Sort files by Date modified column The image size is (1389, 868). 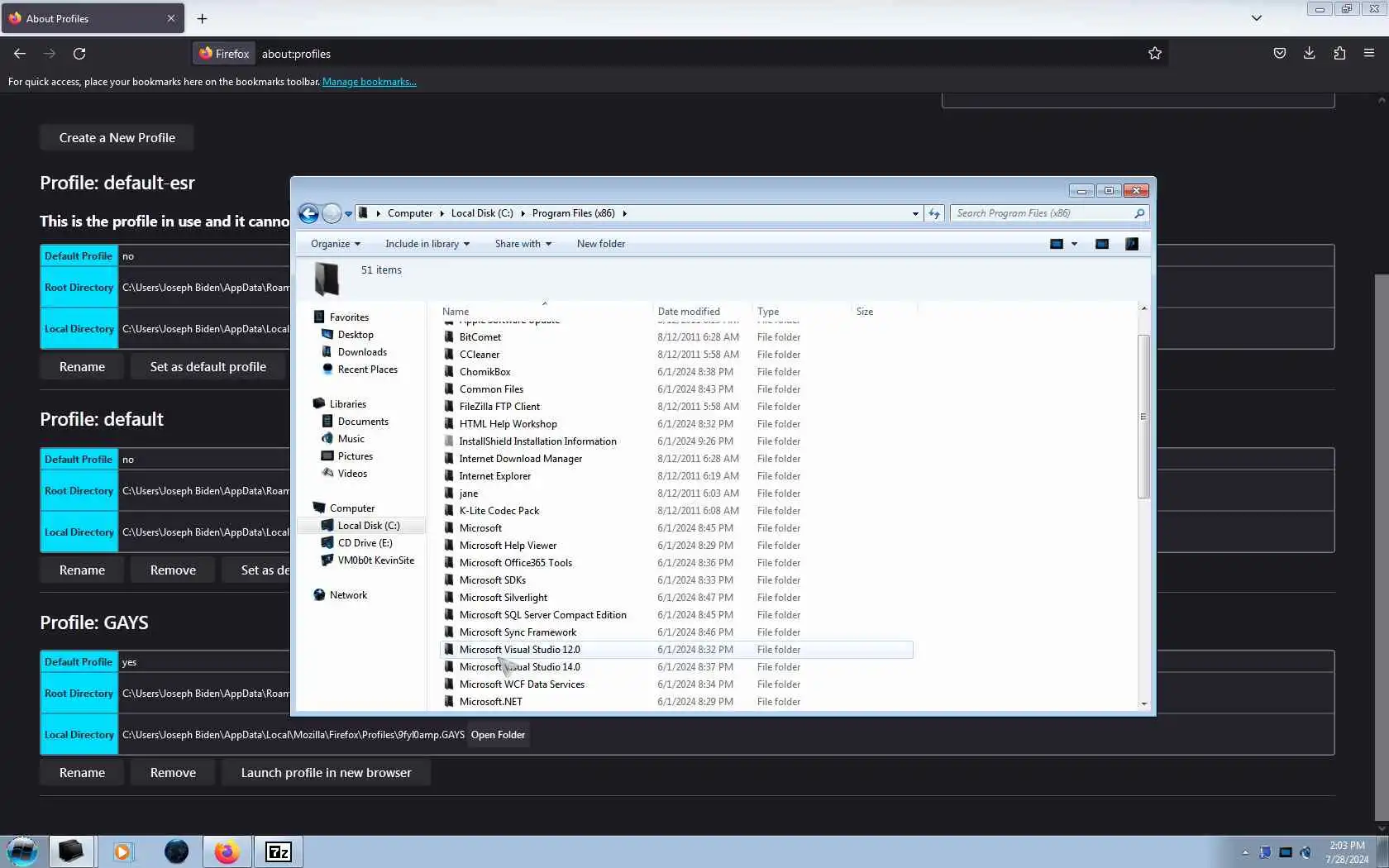coord(689,312)
